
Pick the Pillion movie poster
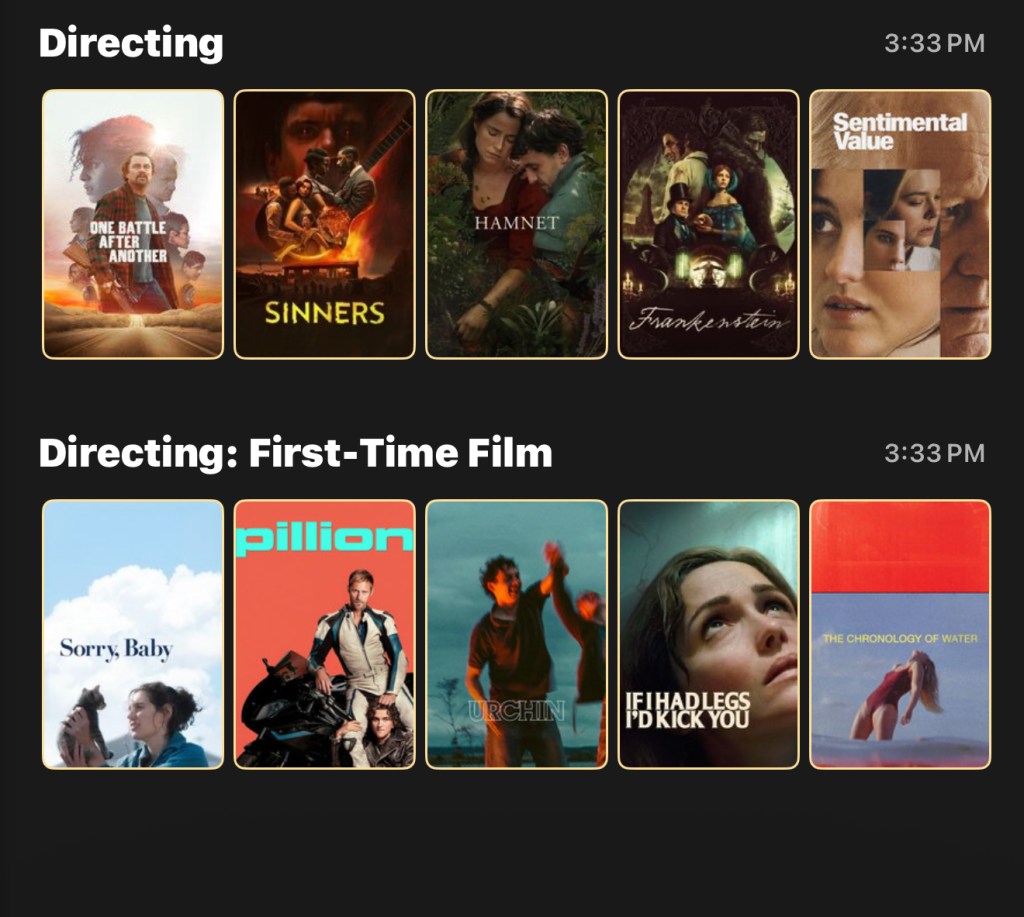tap(325, 634)
